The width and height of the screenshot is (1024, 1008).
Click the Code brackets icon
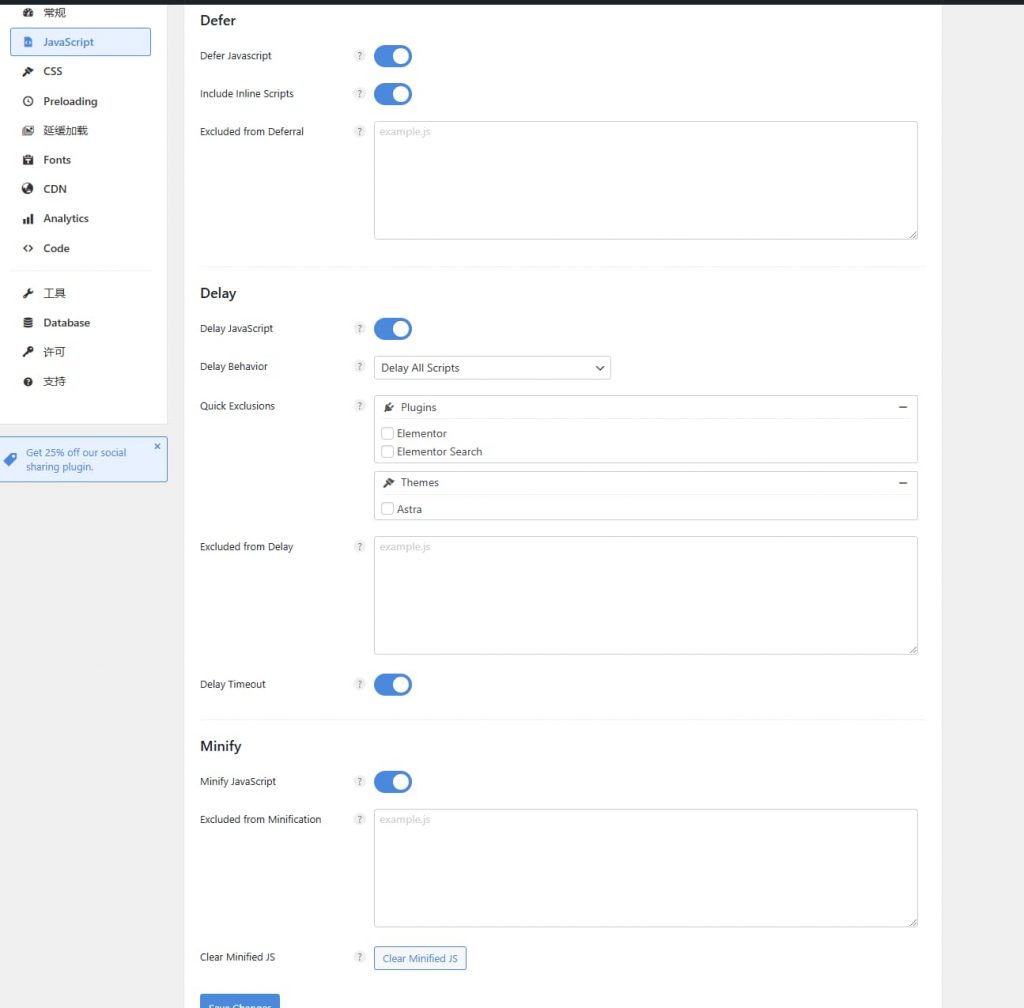coord(27,248)
